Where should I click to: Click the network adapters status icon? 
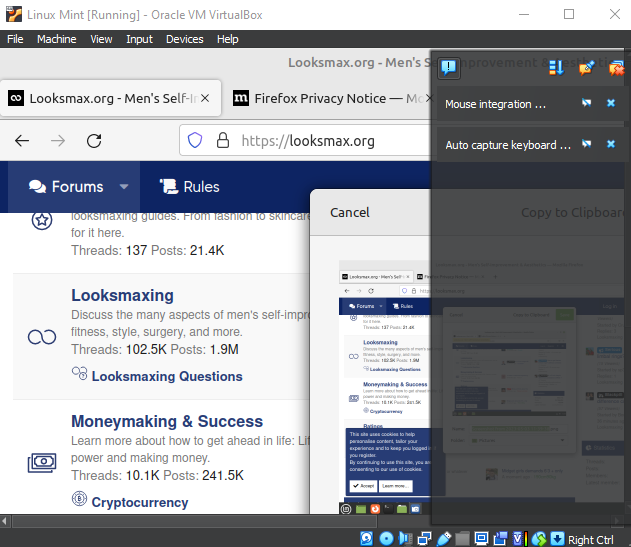(x=425, y=539)
